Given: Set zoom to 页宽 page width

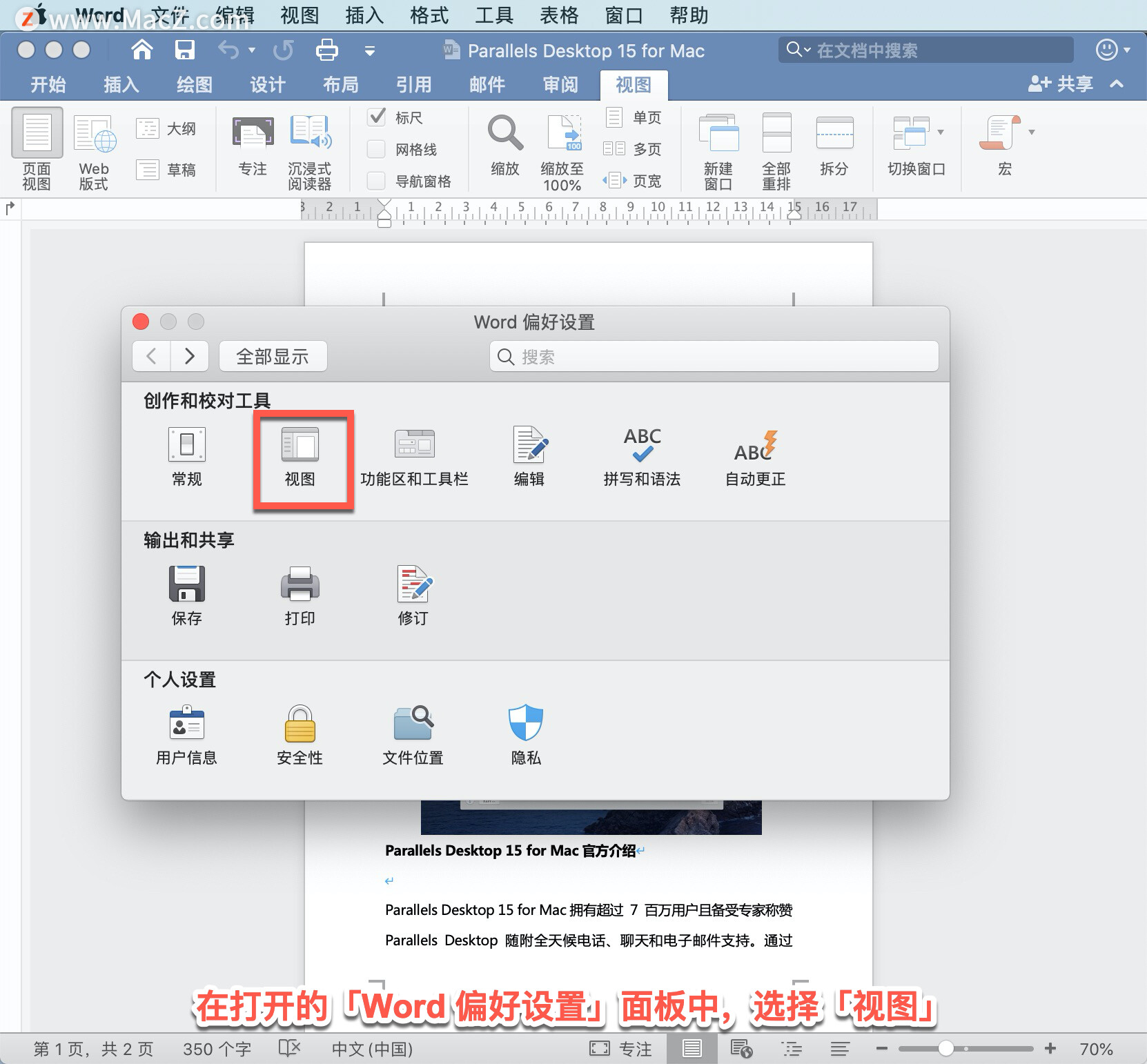Looking at the screenshot, I should pyautogui.click(x=634, y=181).
